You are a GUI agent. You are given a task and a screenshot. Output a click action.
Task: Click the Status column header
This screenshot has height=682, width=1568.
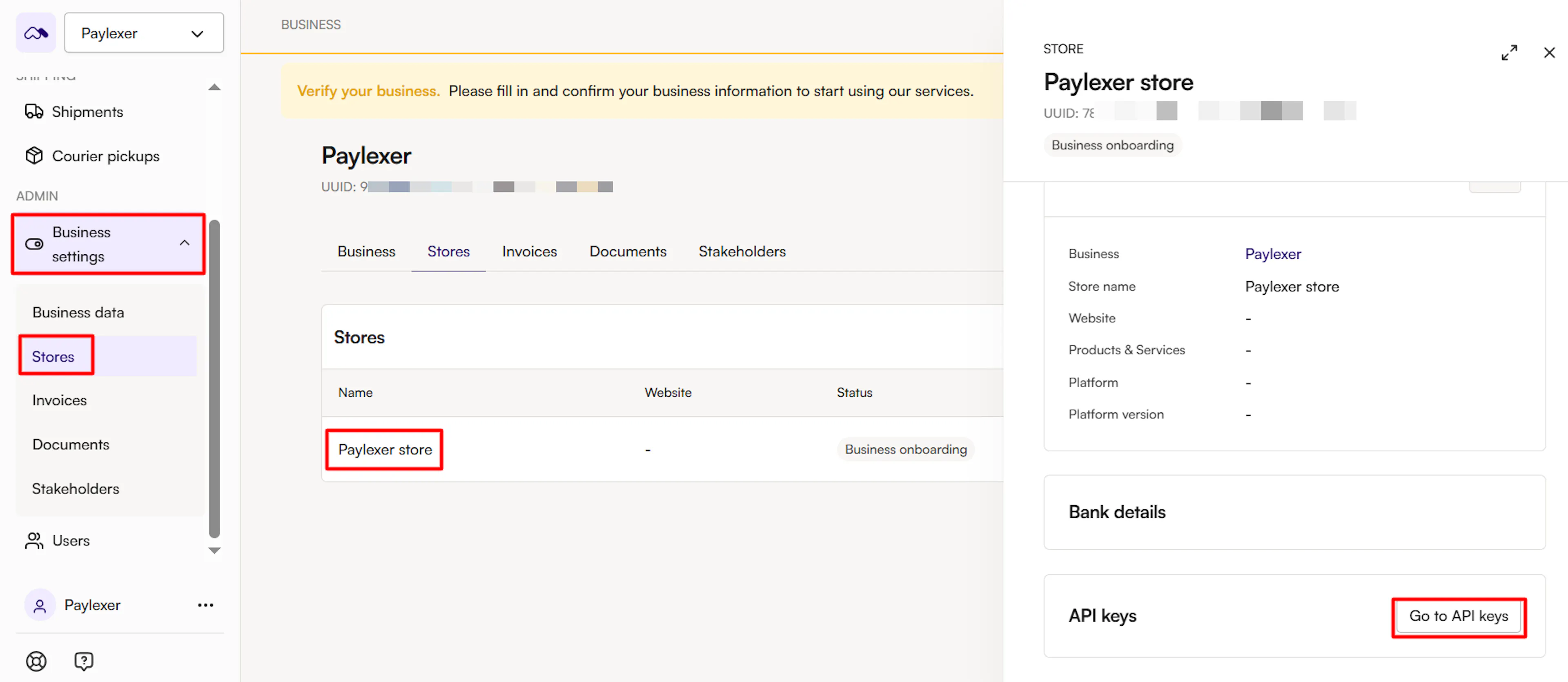(x=854, y=393)
